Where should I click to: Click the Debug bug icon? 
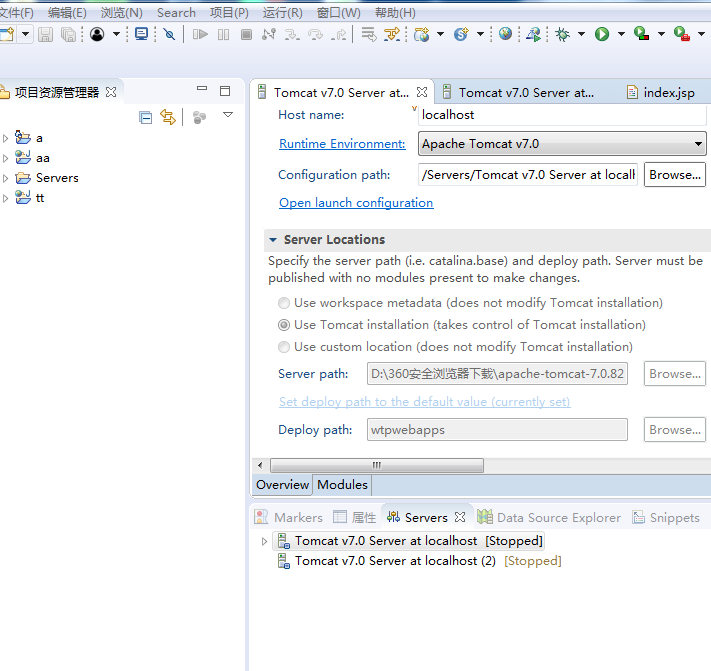click(x=562, y=34)
